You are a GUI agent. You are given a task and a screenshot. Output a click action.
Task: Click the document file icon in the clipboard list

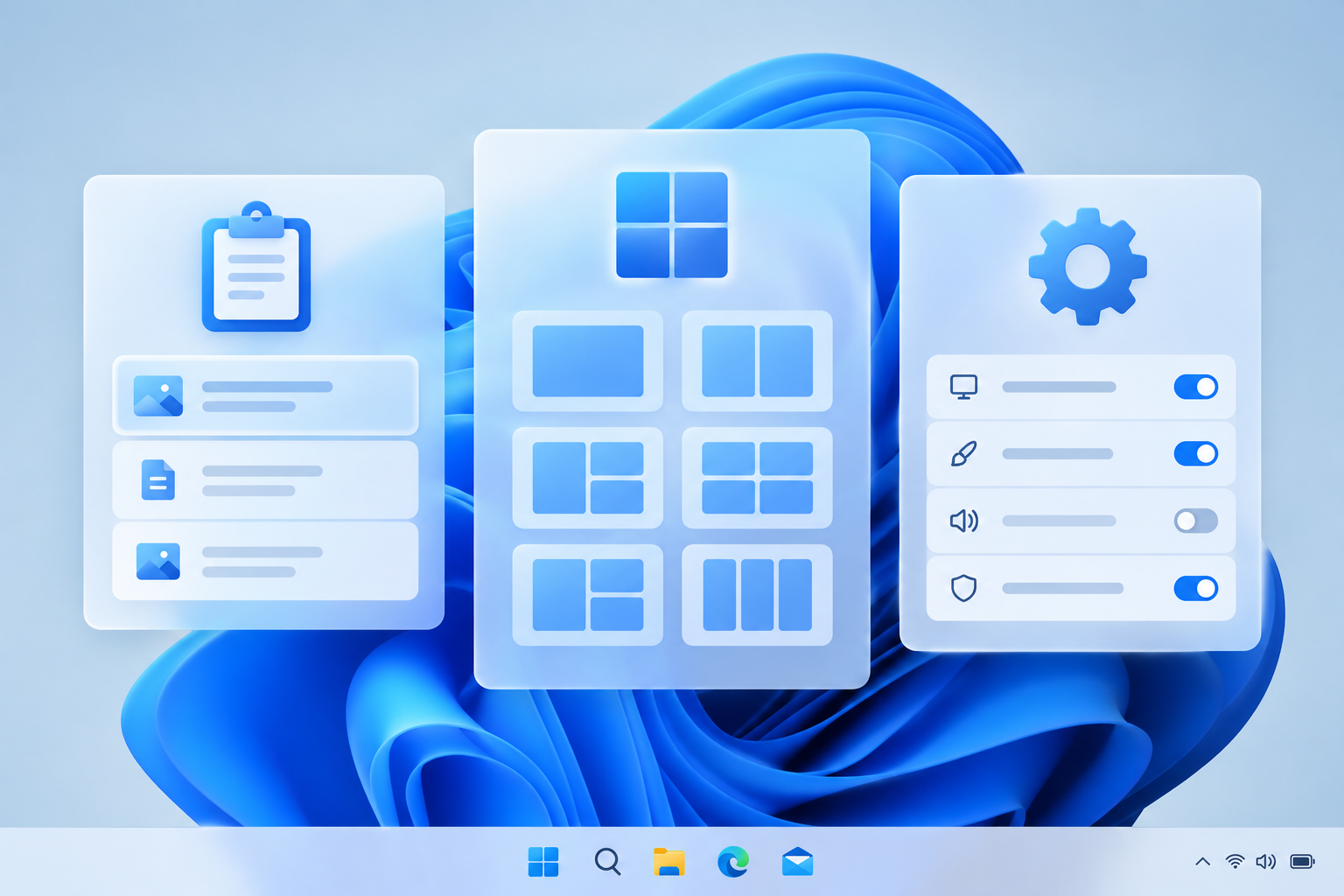click(158, 479)
